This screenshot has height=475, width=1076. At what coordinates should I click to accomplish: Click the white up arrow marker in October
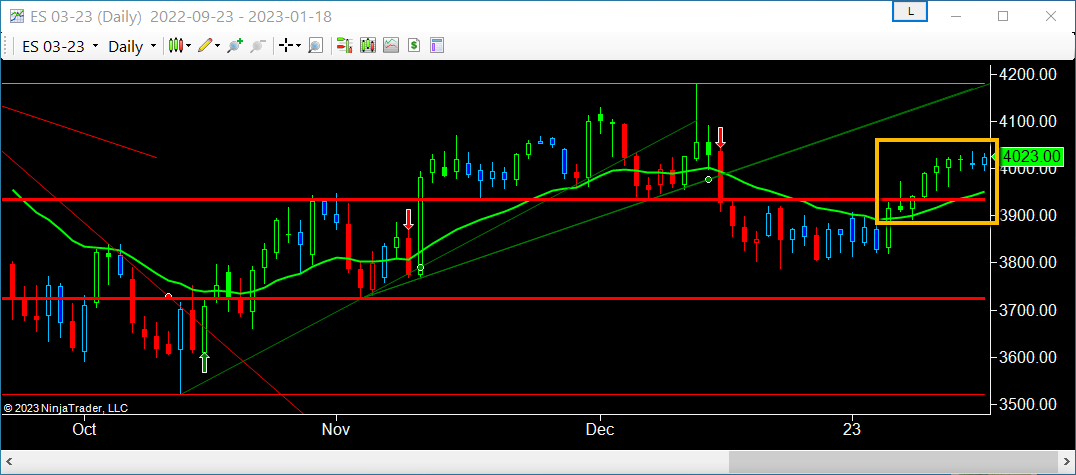pos(204,362)
